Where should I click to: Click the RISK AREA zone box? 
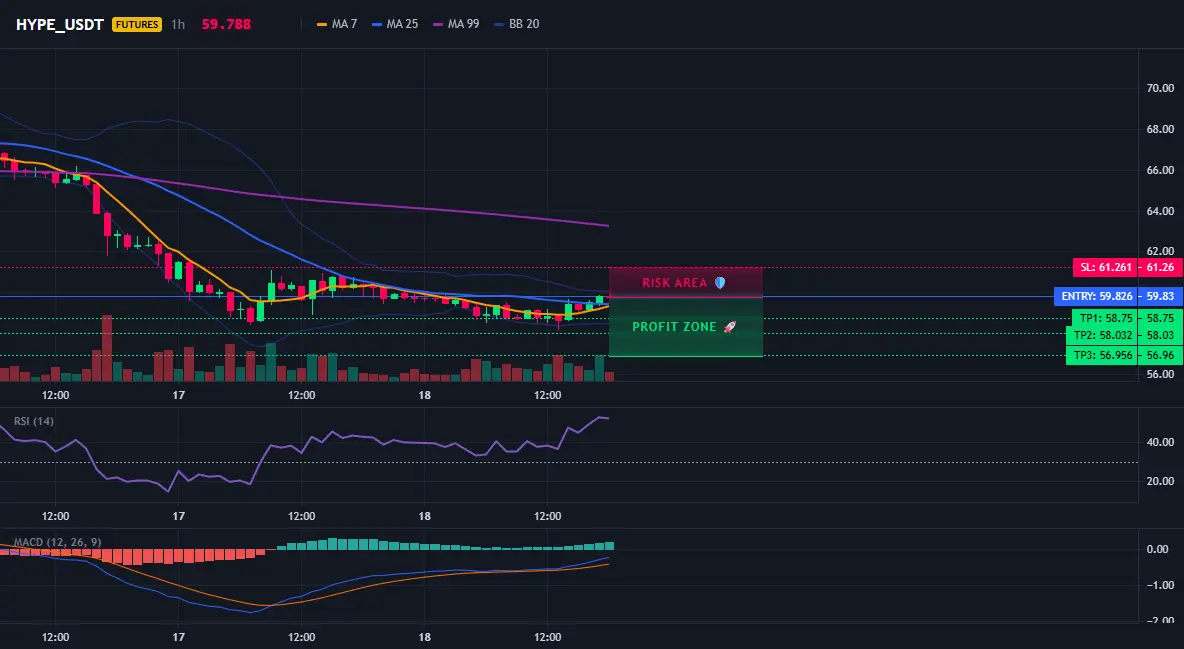(686, 282)
